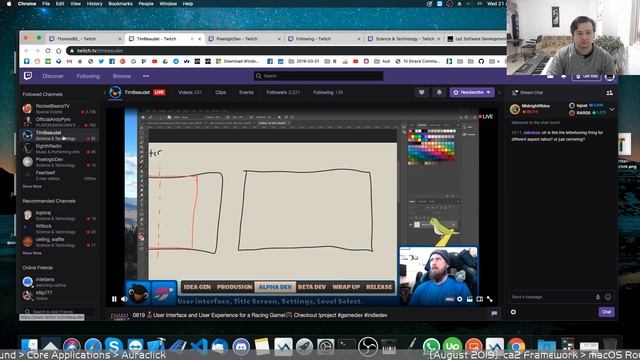The width and height of the screenshot is (640, 360).
Task: Click the Chrome back arrow
Action: (27, 51)
